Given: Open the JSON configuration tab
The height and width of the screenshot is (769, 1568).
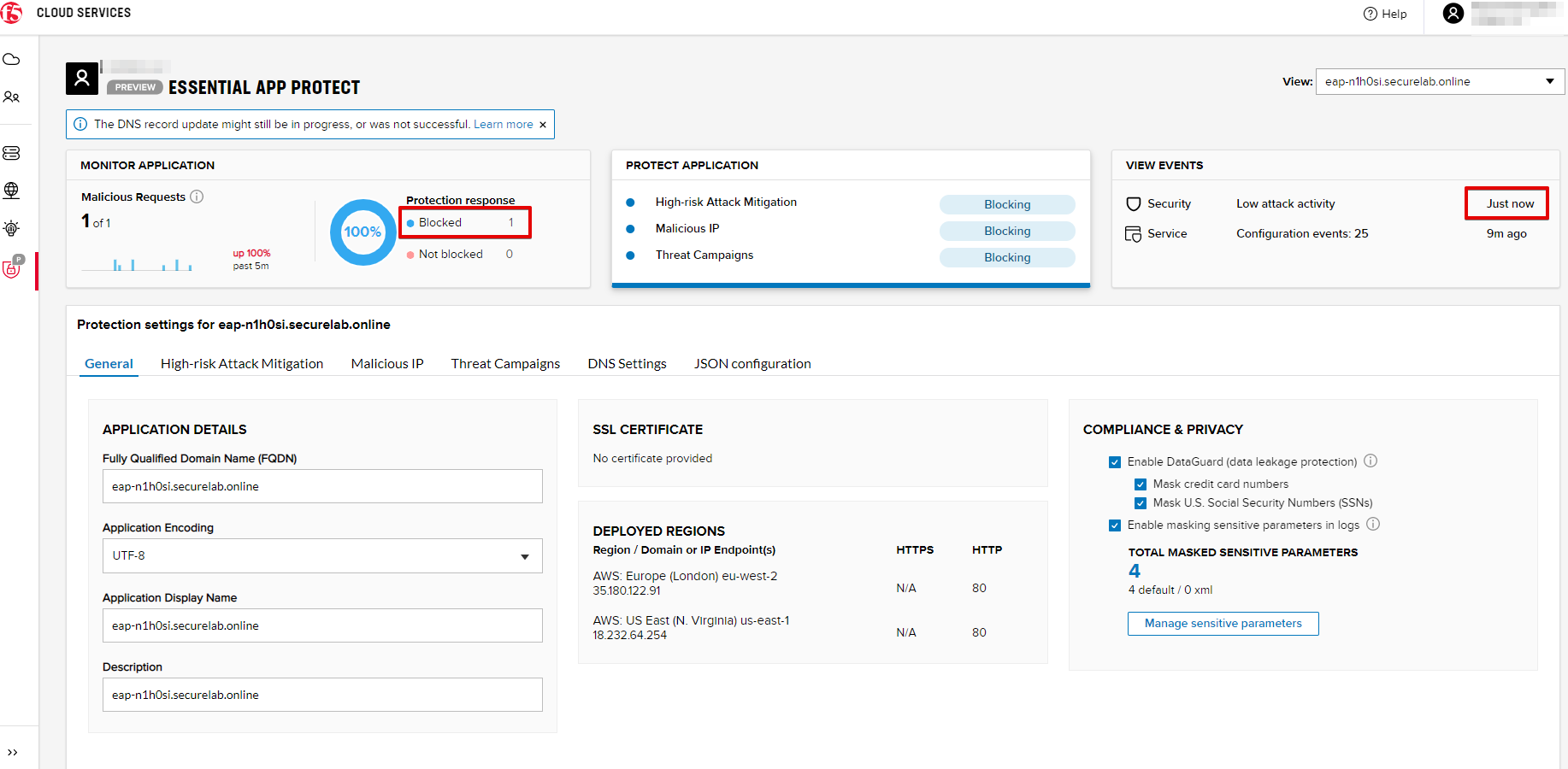Looking at the screenshot, I should pyautogui.click(x=752, y=364).
